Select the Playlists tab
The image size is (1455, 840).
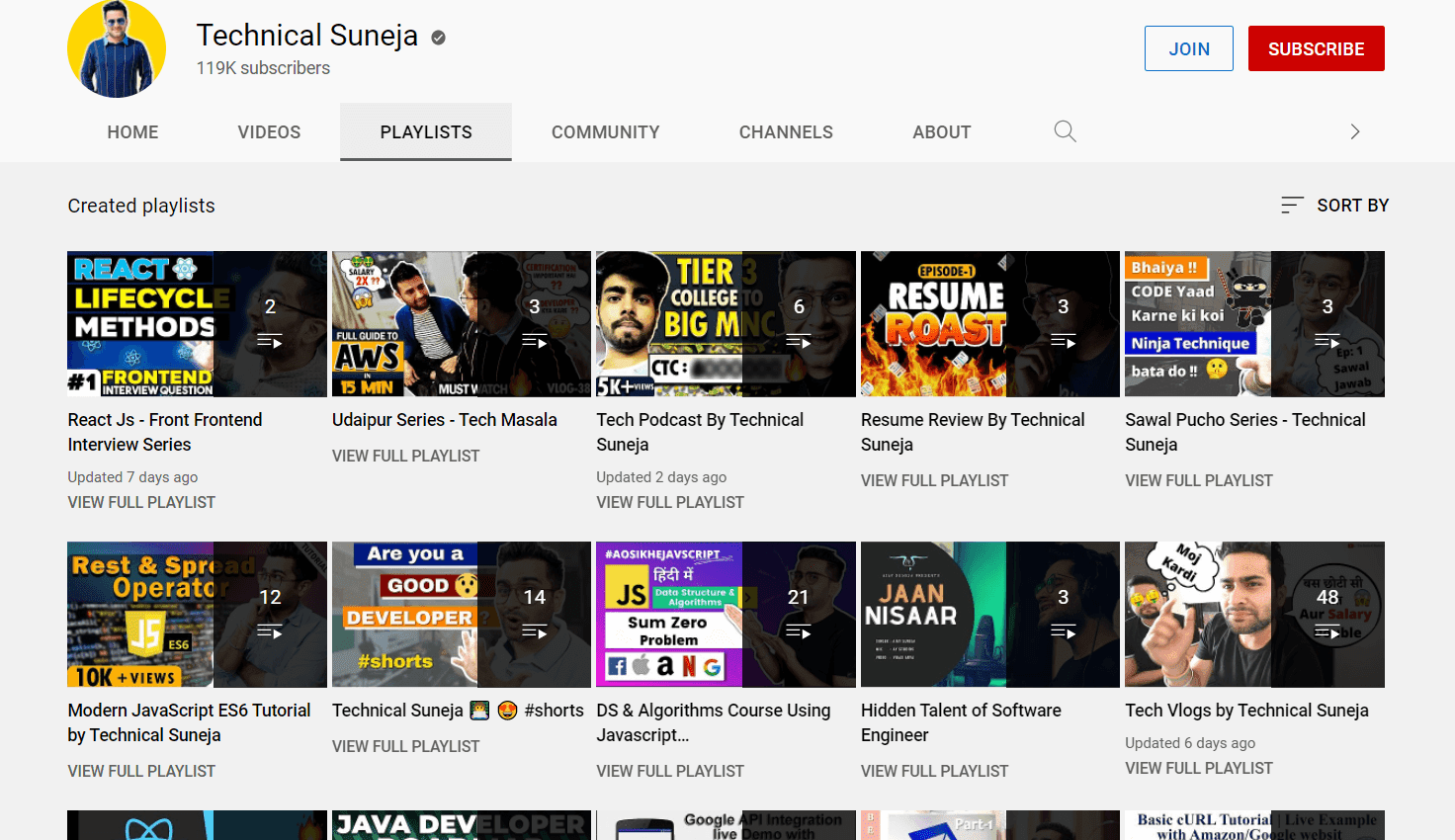426,132
